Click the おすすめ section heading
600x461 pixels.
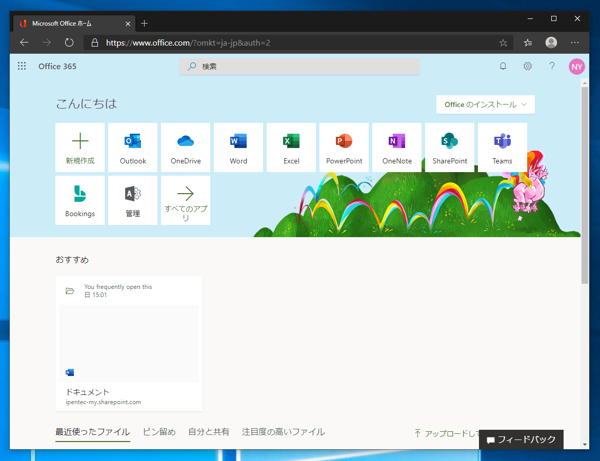72,260
